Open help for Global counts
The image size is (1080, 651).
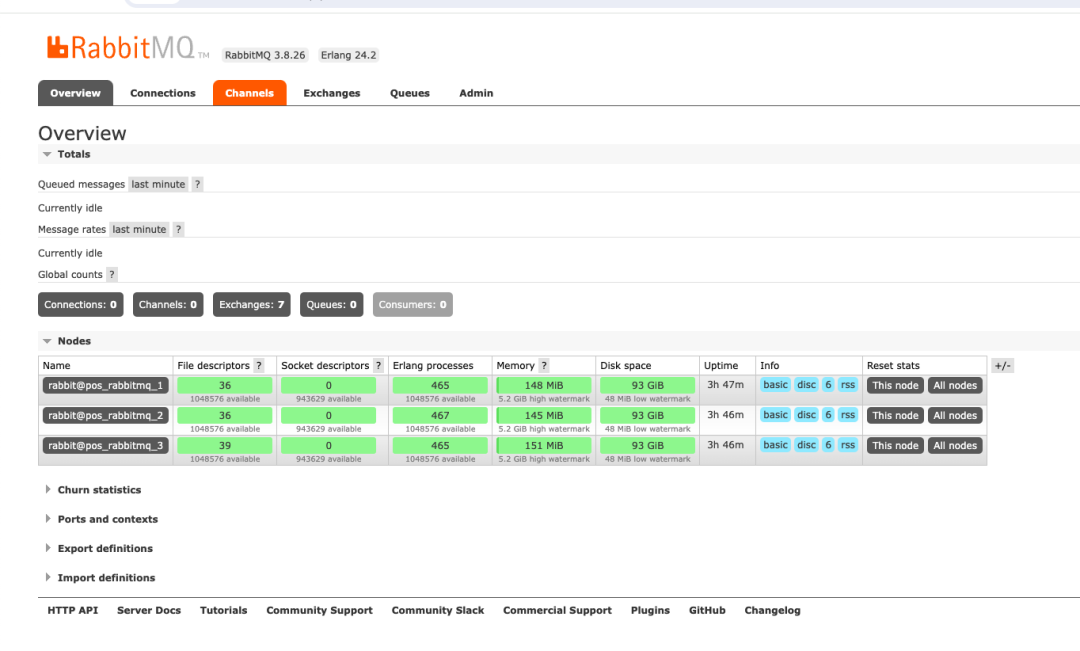[x=112, y=274]
